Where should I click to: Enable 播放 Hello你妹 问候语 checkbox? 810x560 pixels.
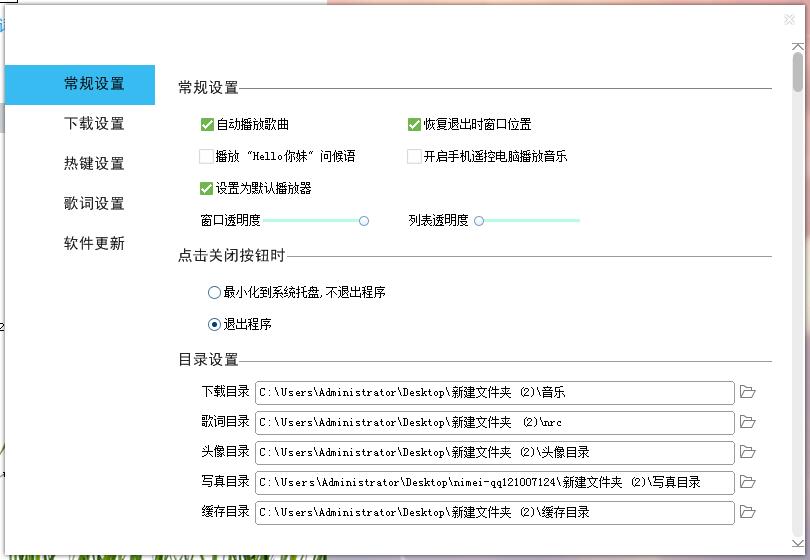coord(207,156)
